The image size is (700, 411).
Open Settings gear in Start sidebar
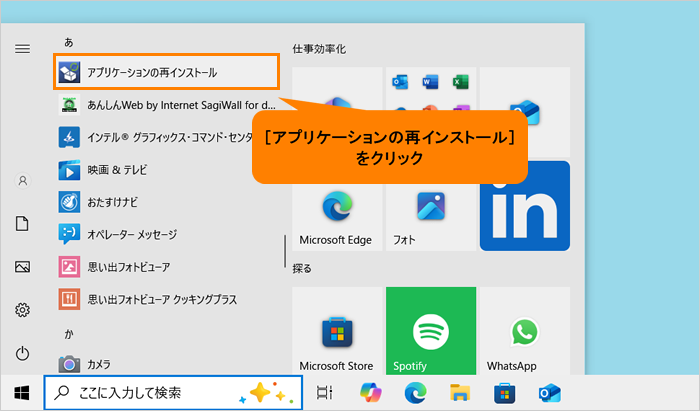coord(22,310)
